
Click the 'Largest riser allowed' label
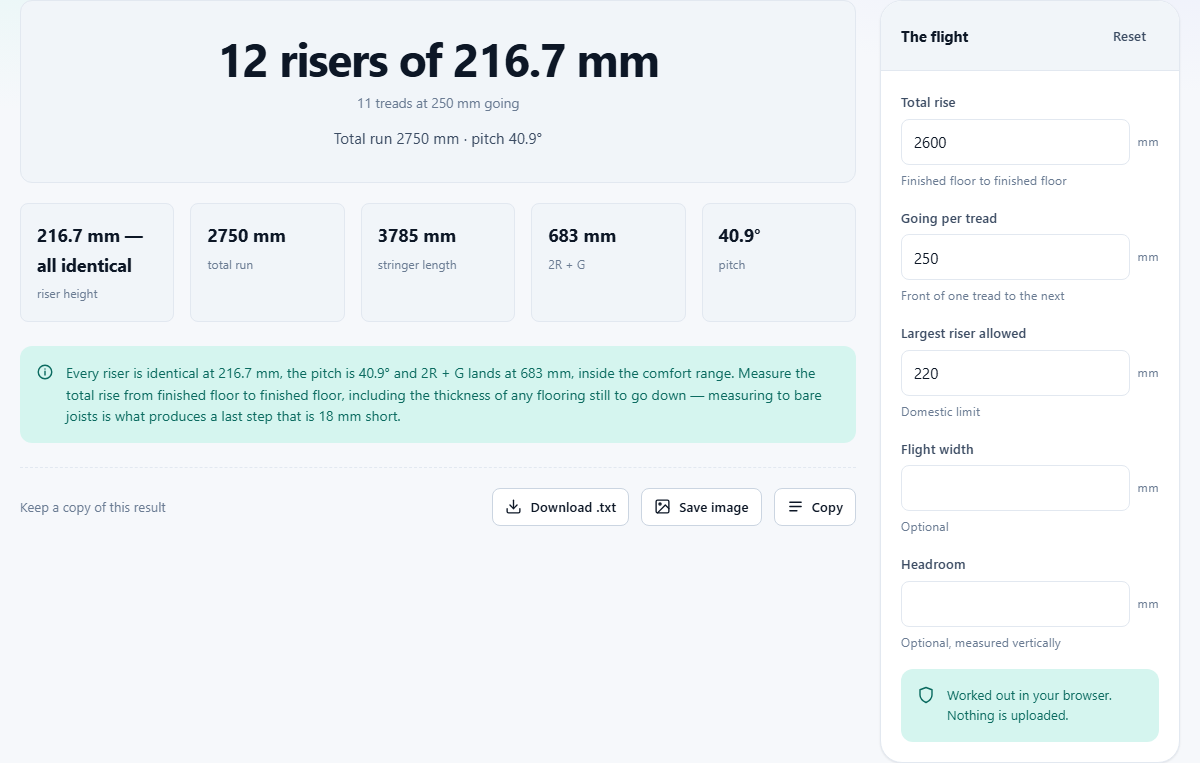964,333
